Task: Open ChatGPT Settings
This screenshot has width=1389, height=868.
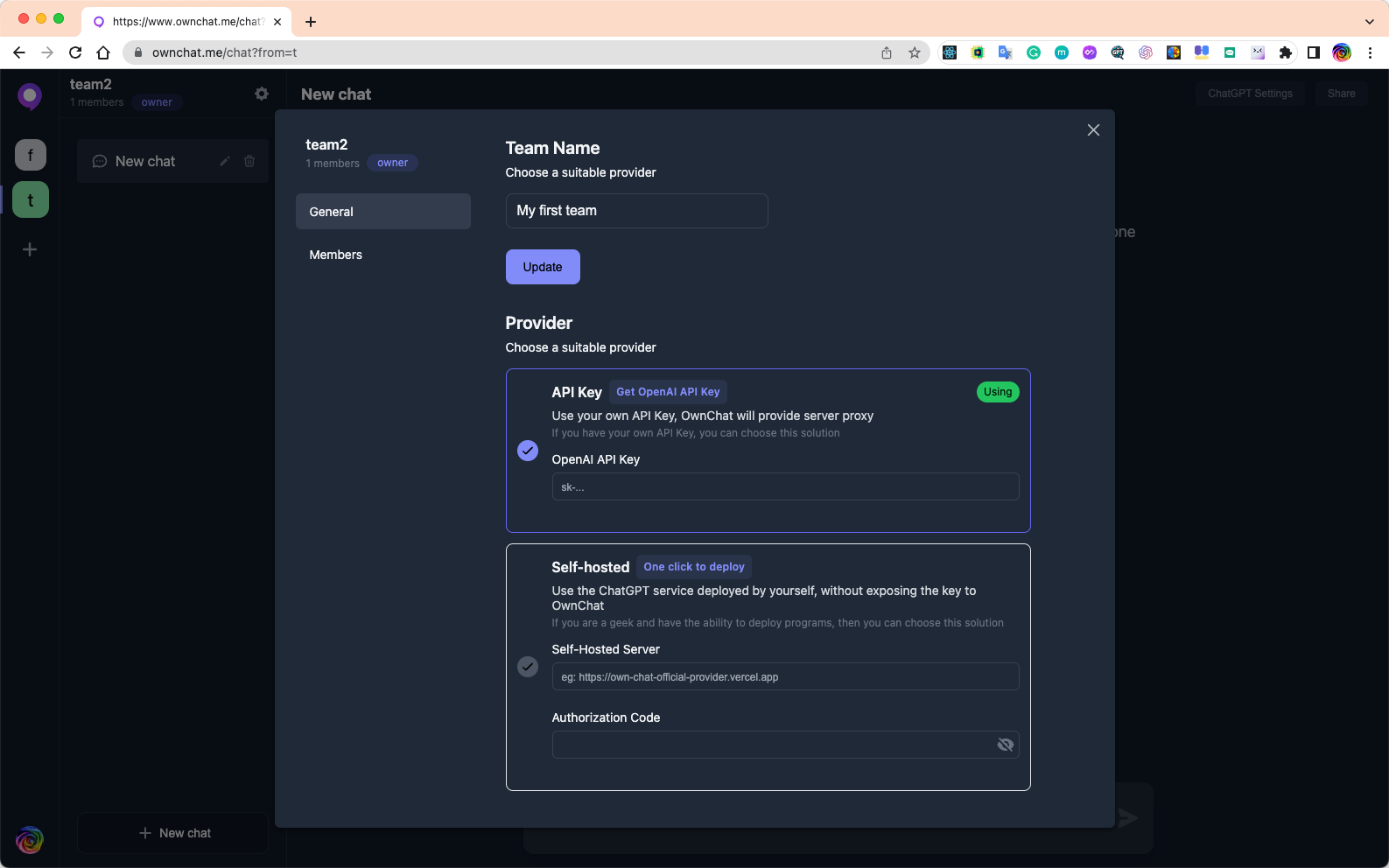Action: pyautogui.click(x=1250, y=94)
